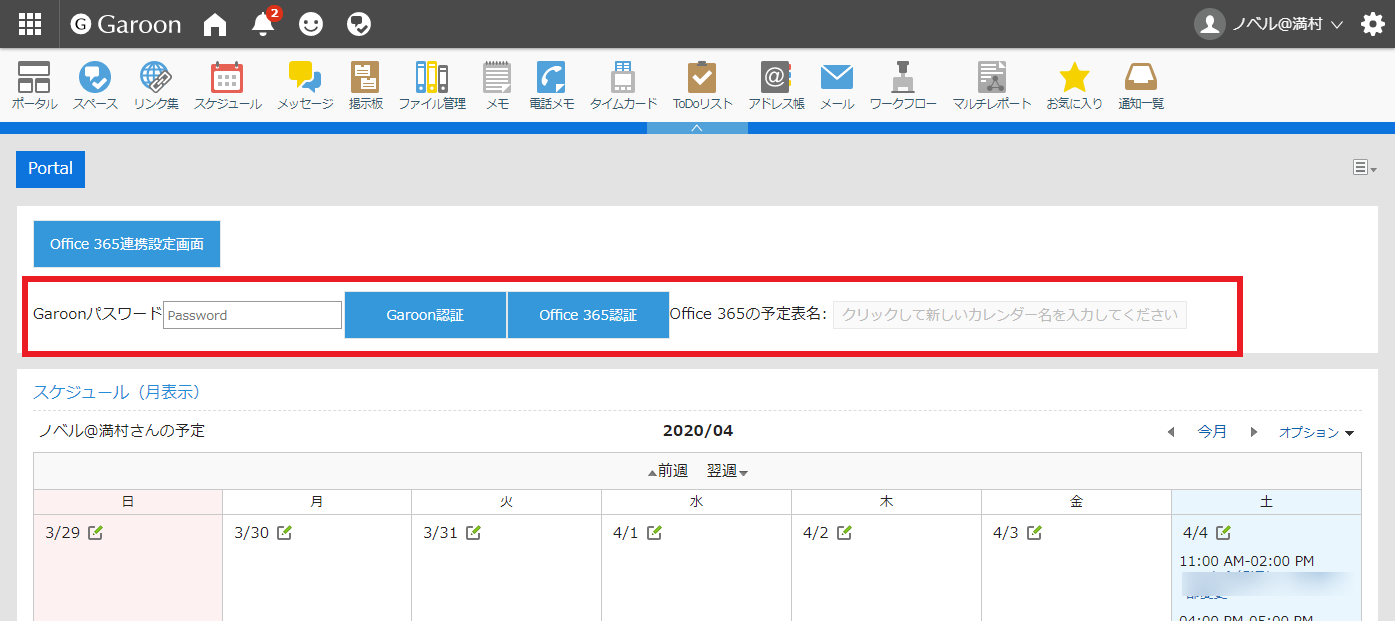This screenshot has width=1395, height=621.
Task: Open the notifications bell
Action: click(263, 24)
